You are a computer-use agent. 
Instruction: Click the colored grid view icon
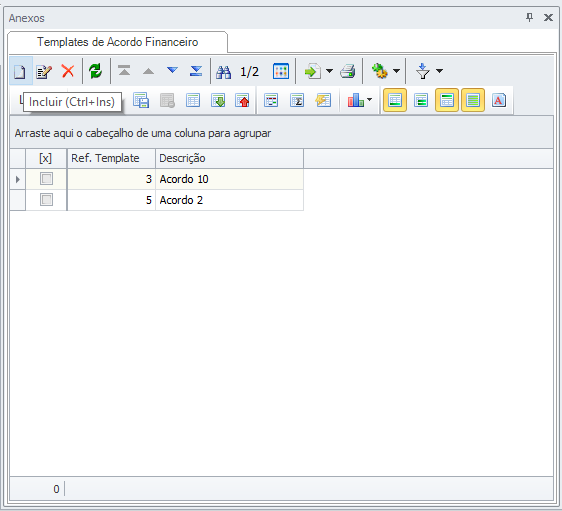281,71
